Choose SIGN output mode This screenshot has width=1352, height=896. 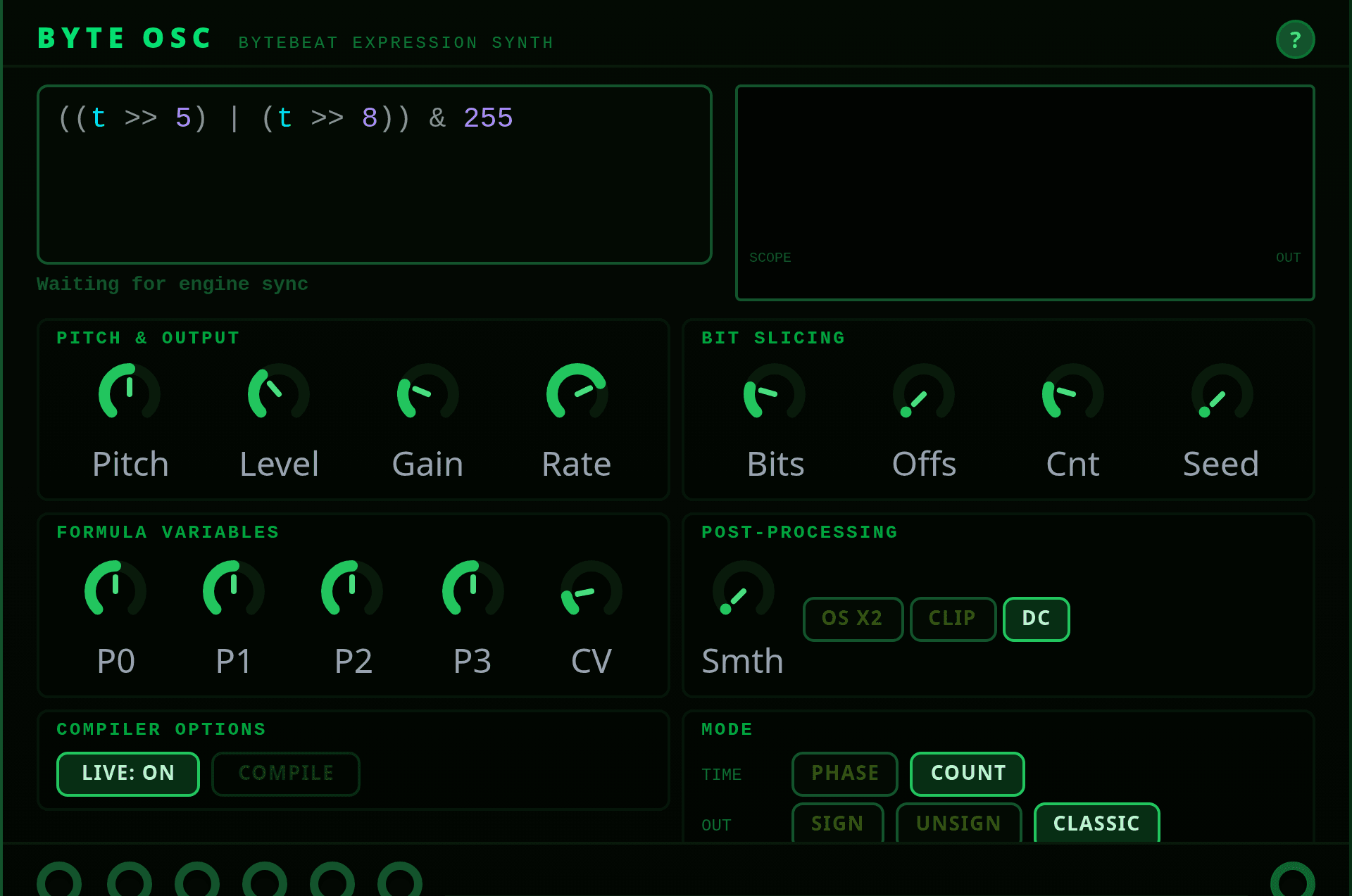[x=837, y=823]
